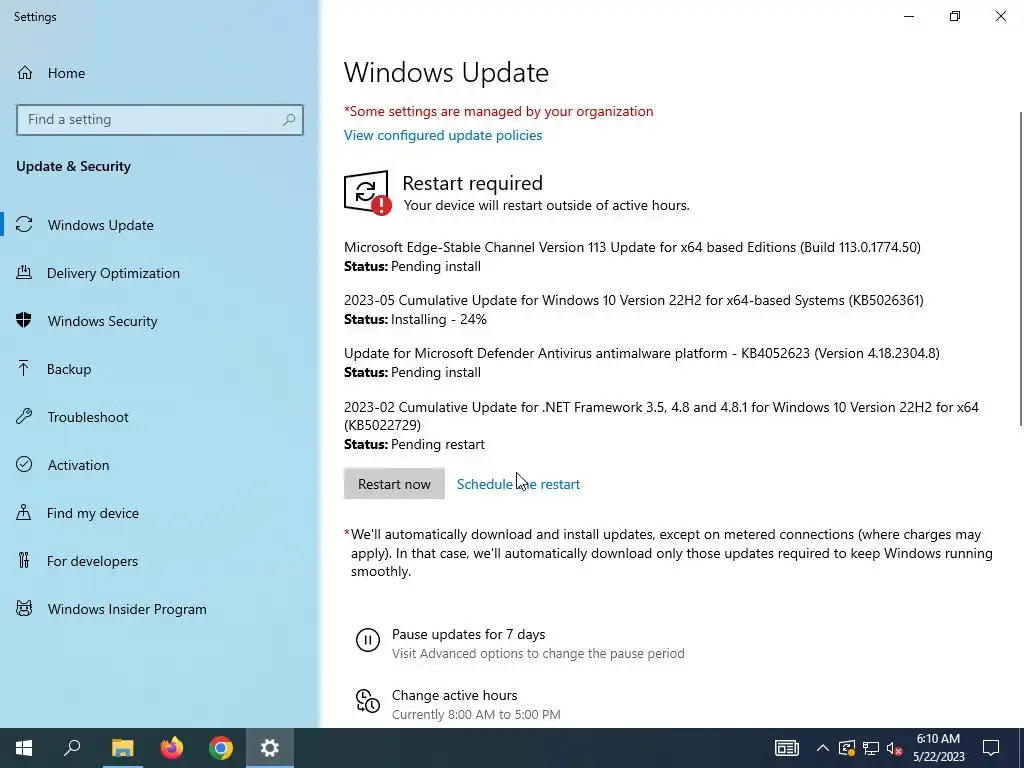Click 'Currently 8:00 AM to 5:00 PM' text
Image resolution: width=1024 pixels, height=768 pixels.
pyautogui.click(x=476, y=714)
